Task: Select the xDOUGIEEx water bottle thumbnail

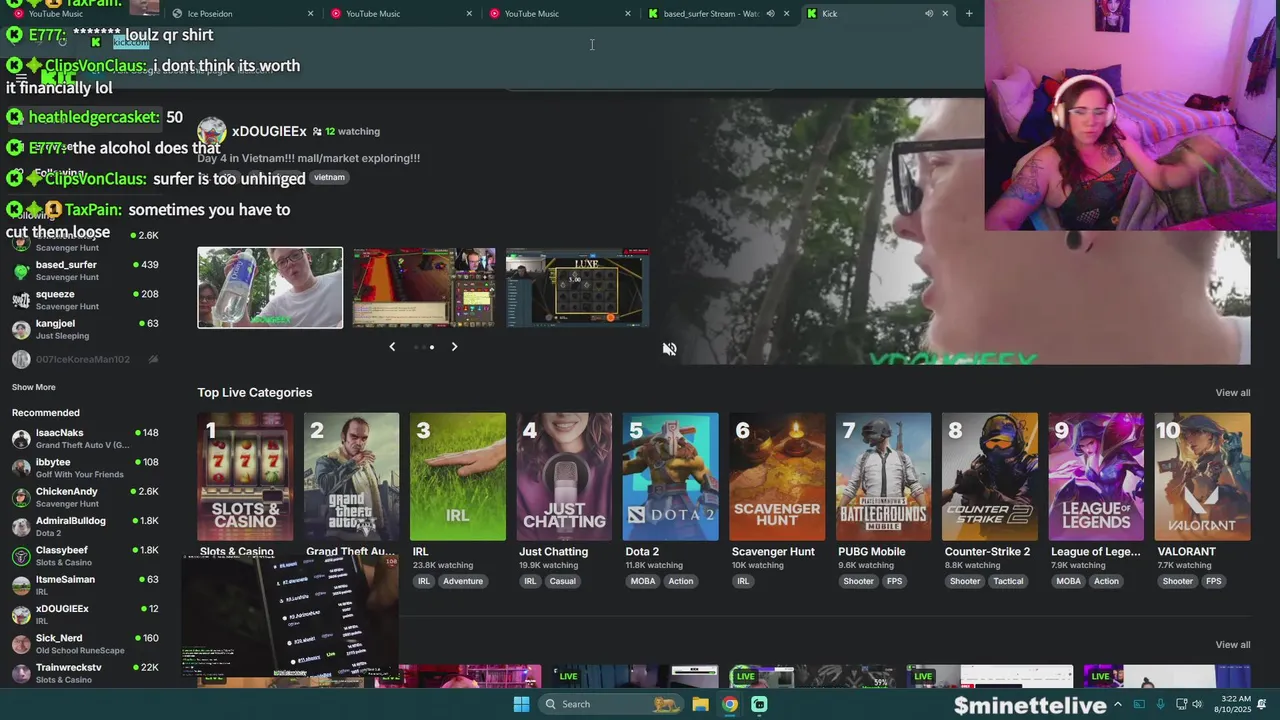Action: (270, 288)
